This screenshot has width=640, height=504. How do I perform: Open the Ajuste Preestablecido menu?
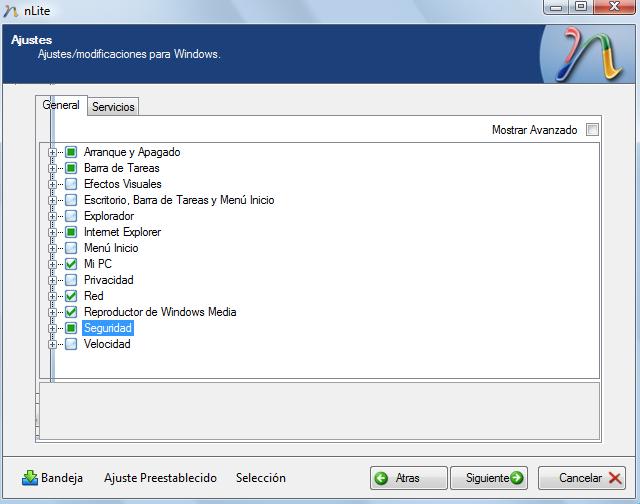[x=160, y=478]
